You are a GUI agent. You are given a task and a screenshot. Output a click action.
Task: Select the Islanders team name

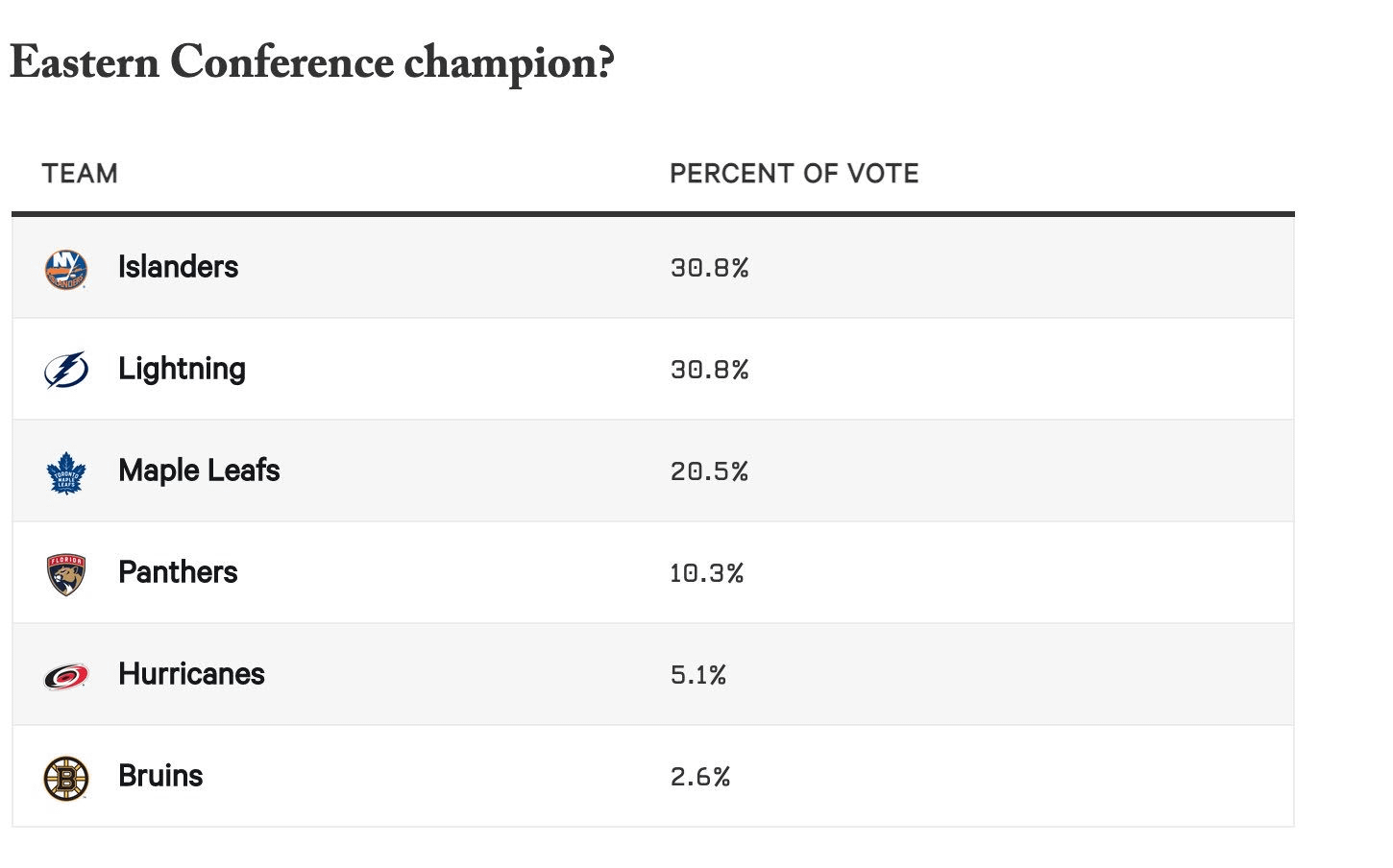click(178, 267)
